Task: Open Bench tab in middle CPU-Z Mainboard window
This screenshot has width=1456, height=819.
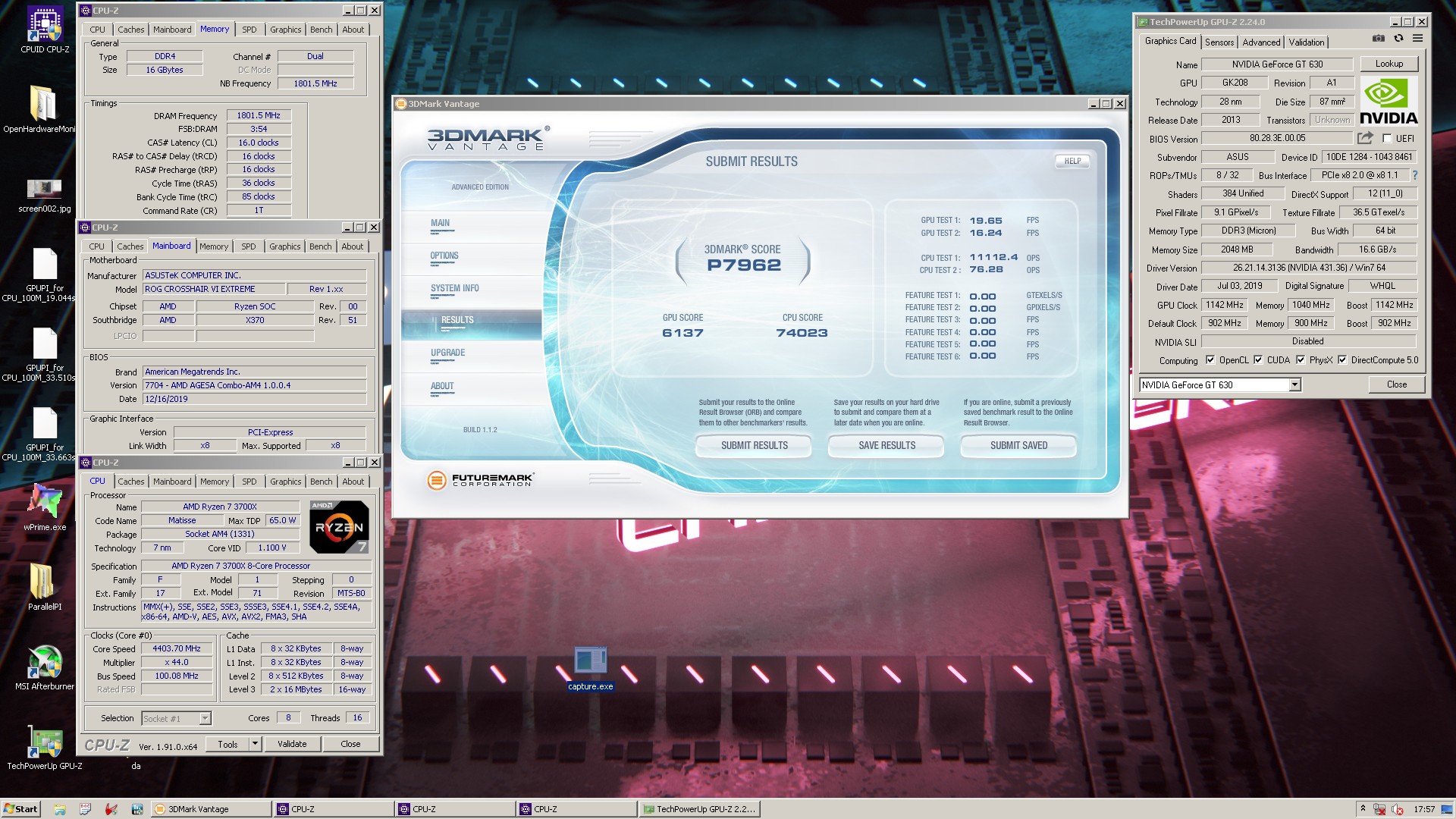Action: [x=320, y=246]
